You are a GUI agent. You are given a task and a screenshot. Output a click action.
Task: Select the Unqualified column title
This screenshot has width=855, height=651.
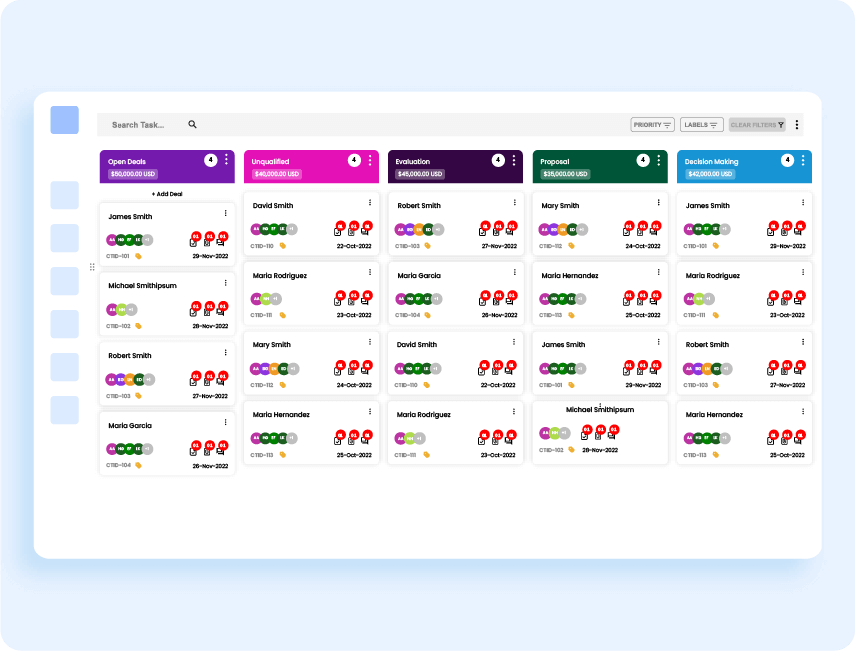coord(270,162)
